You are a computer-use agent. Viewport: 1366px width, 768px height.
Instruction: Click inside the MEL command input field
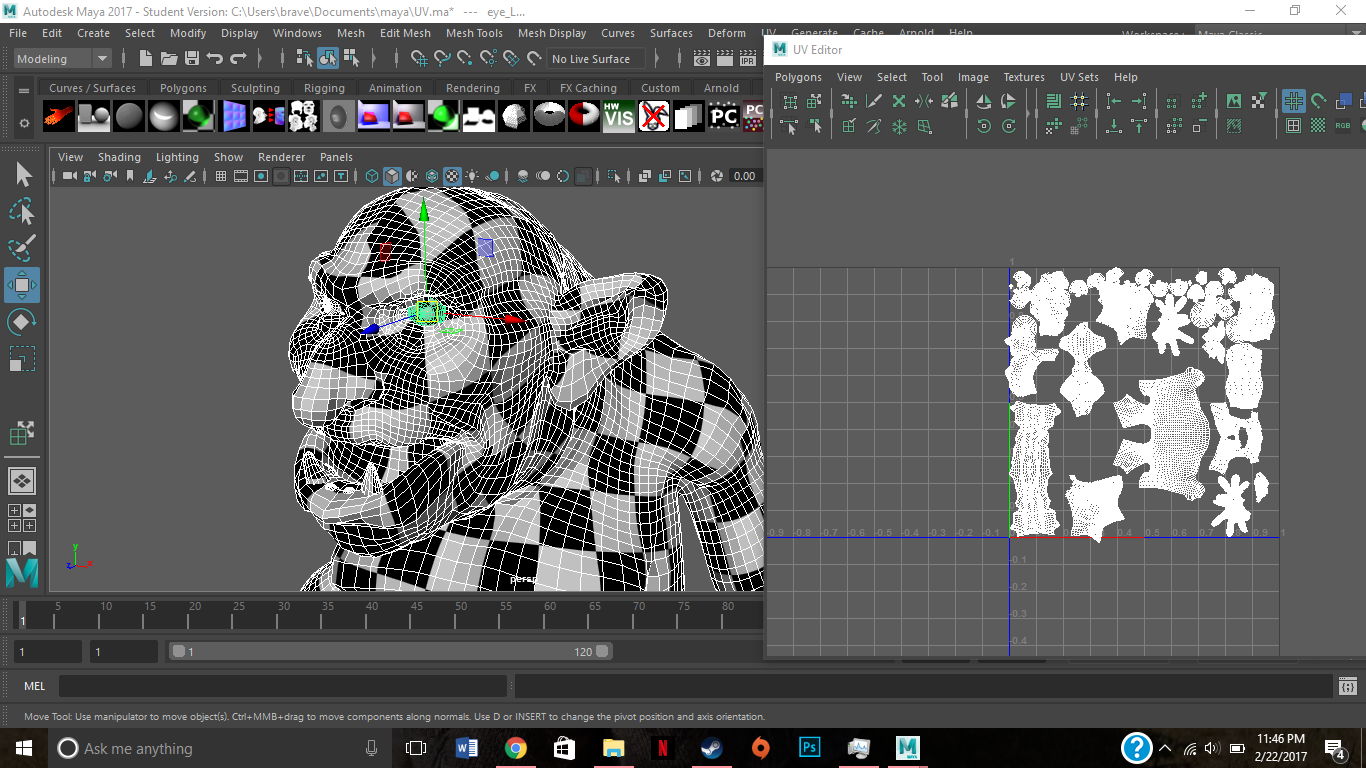point(280,686)
